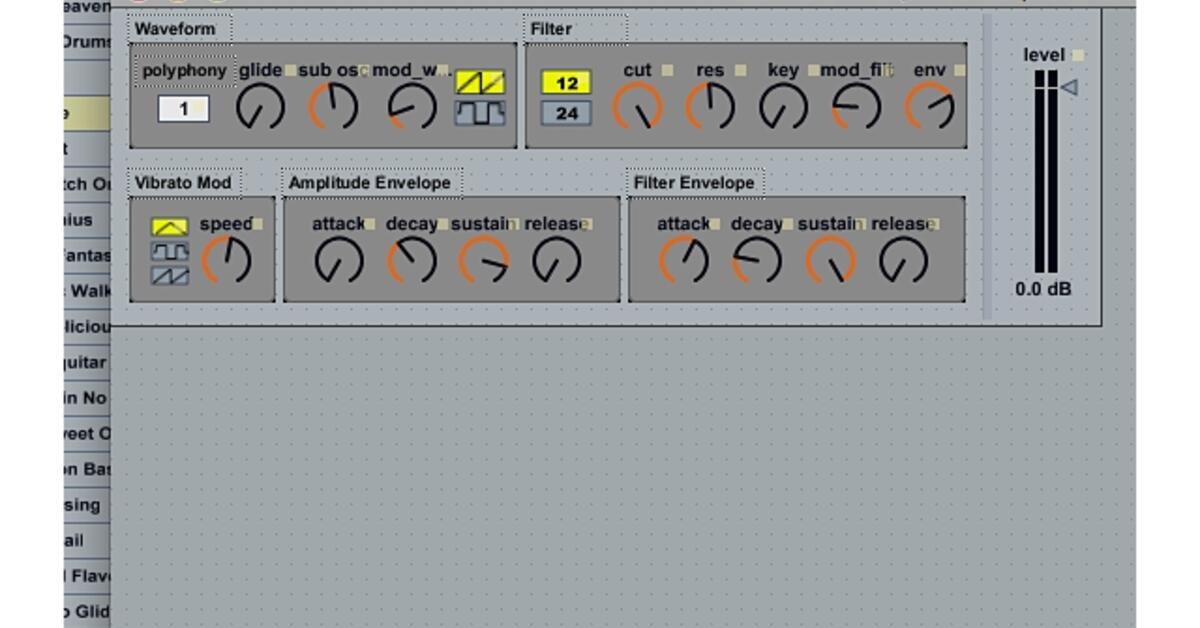The width and height of the screenshot is (1200, 628).
Task: Click the mod_filt knob
Action: tap(857, 106)
